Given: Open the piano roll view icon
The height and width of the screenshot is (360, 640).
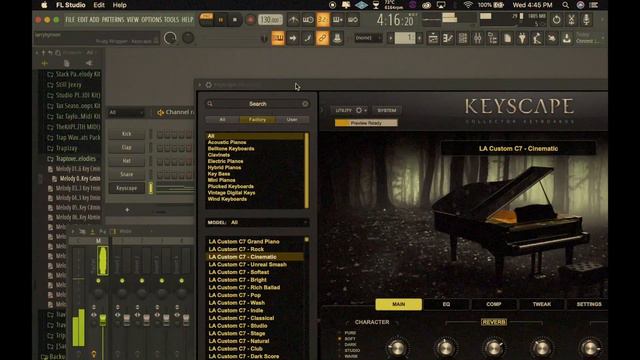Looking at the screenshot, I should (448, 38).
